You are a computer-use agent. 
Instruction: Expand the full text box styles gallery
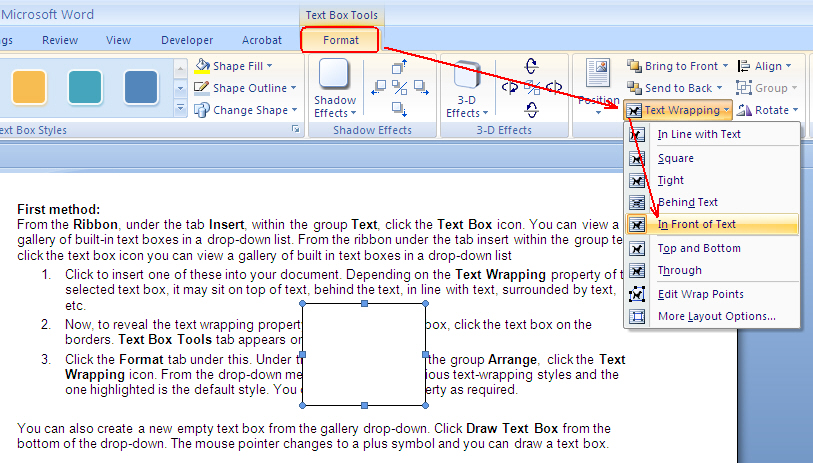180,108
